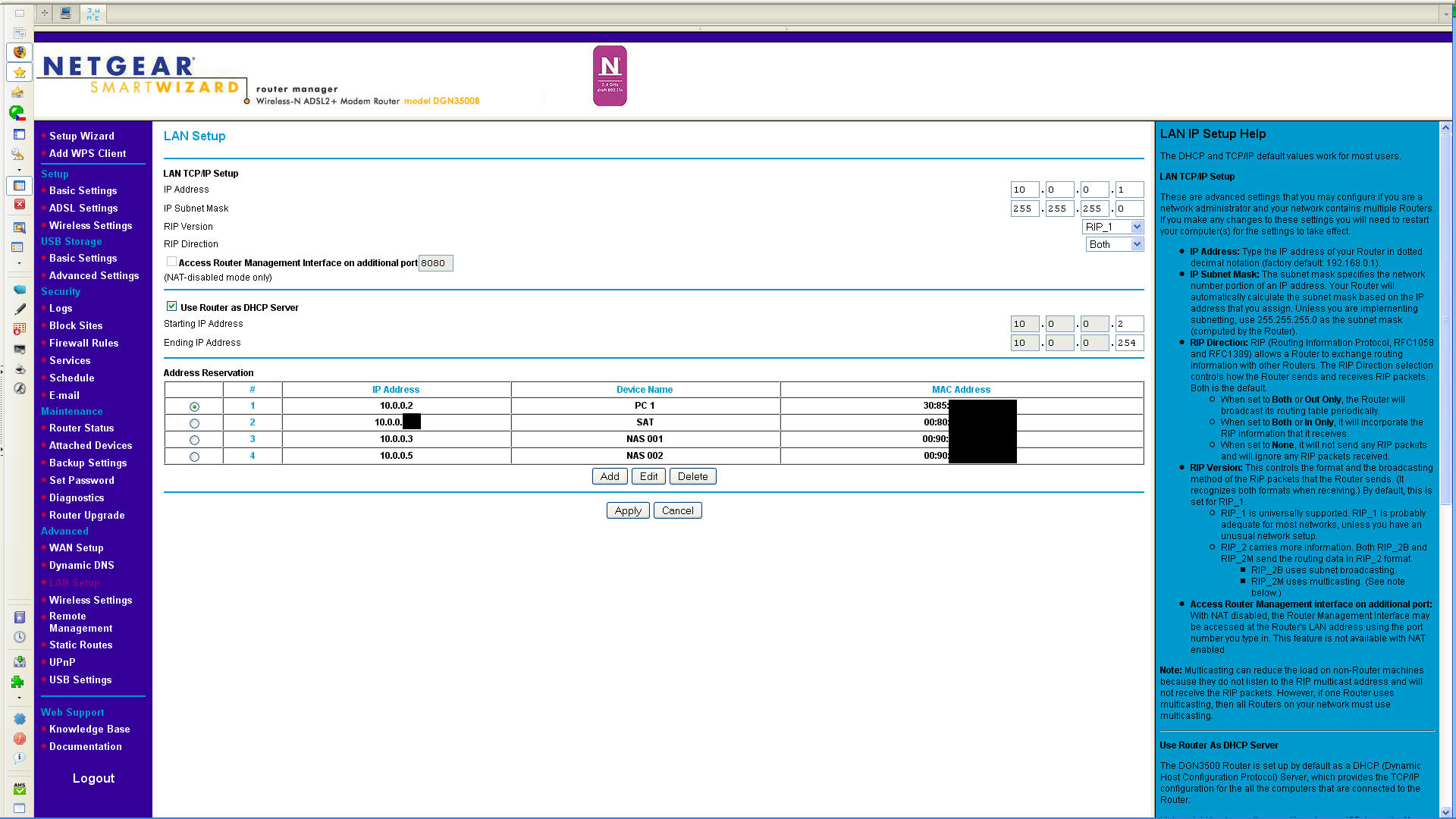Click the Firefox icon in left sidebar

click(x=20, y=52)
